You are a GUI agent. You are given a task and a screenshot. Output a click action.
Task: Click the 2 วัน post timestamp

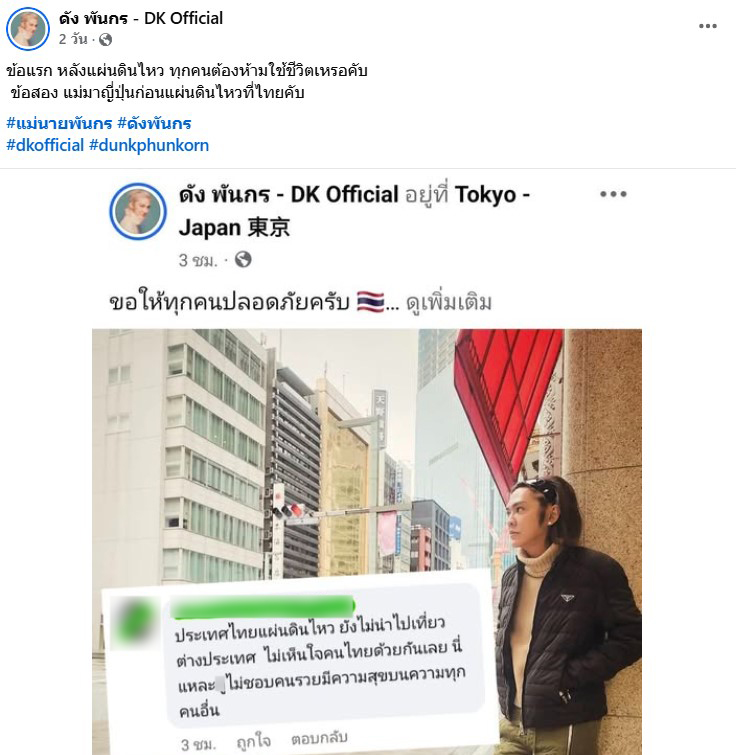click(73, 39)
